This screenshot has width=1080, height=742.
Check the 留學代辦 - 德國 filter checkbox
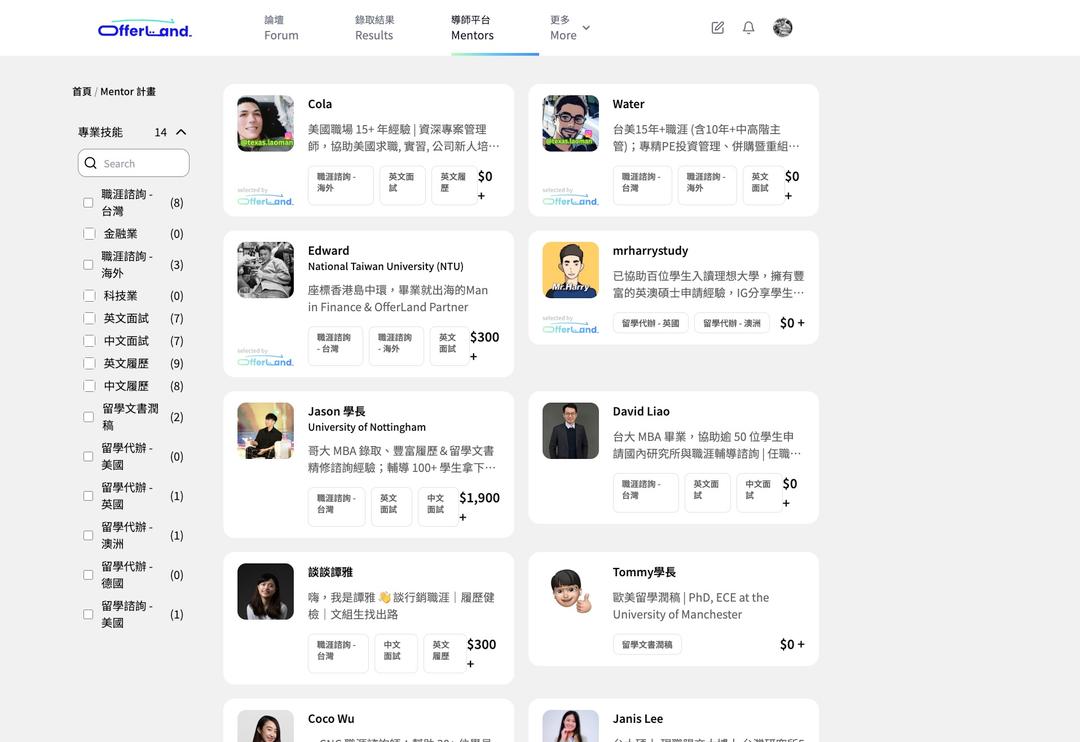88,575
